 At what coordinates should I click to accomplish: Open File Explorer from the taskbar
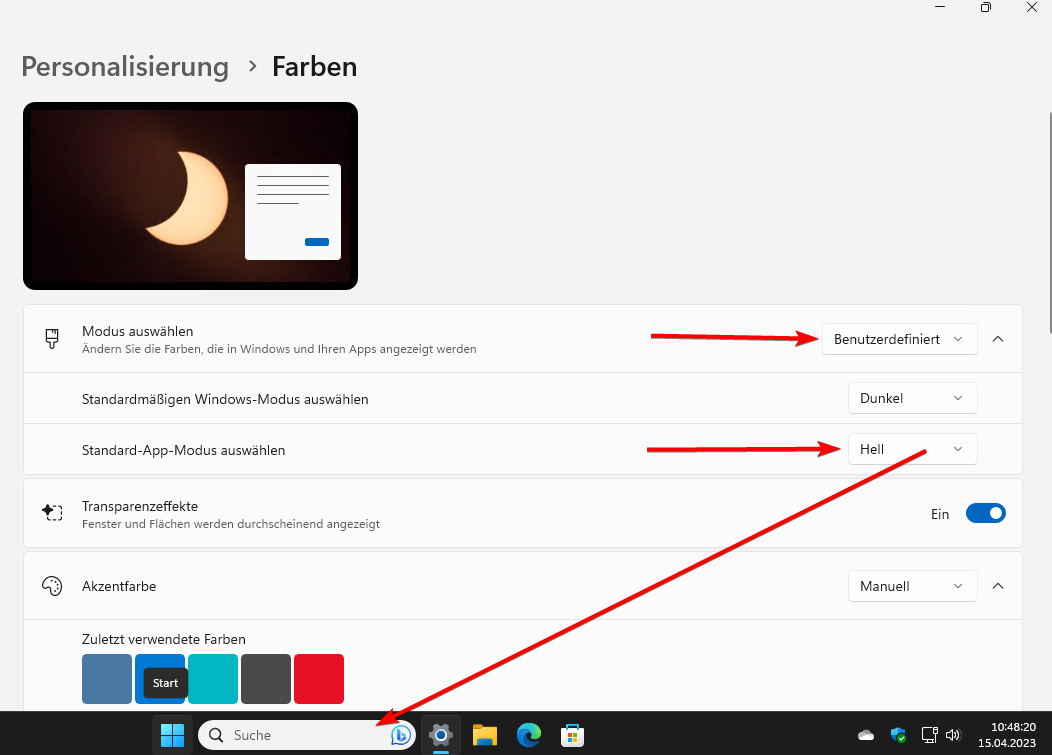point(484,735)
